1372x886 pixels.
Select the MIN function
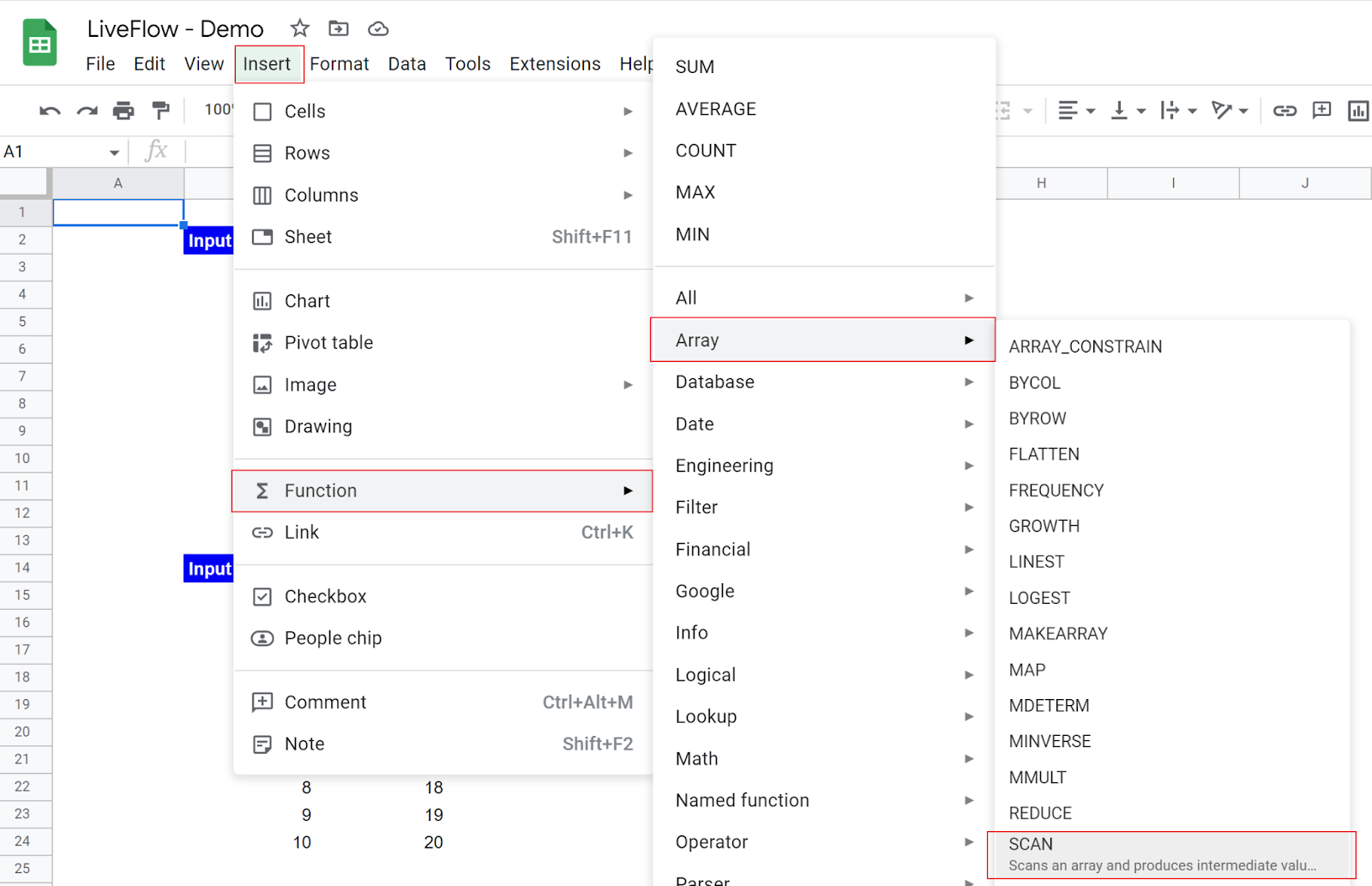coord(824,234)
